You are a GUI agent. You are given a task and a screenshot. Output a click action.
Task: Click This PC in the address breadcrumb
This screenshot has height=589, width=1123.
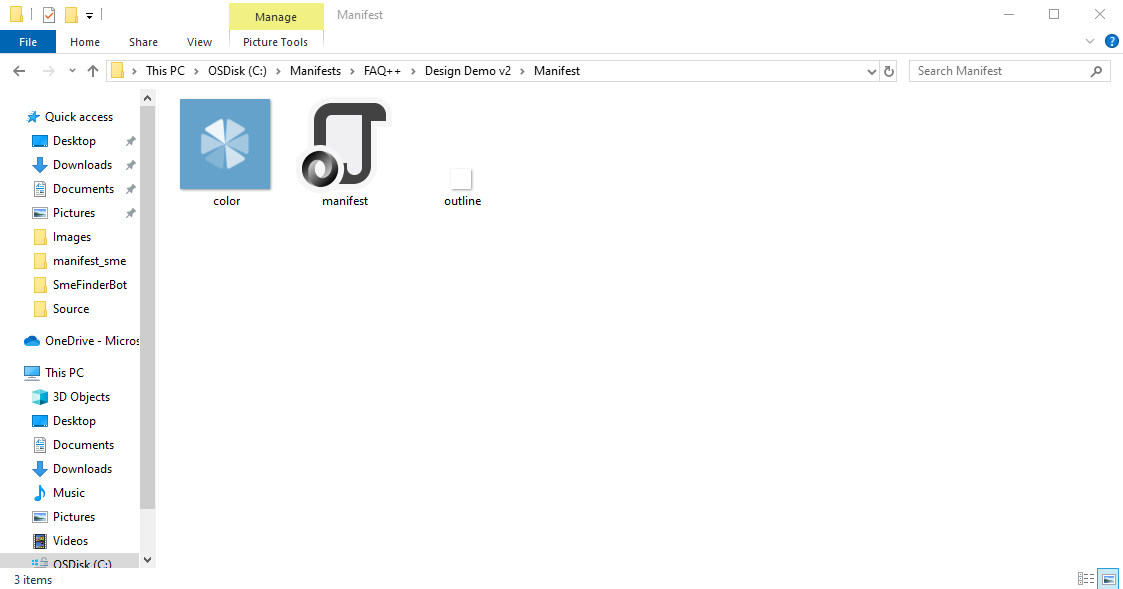[165, 71]
